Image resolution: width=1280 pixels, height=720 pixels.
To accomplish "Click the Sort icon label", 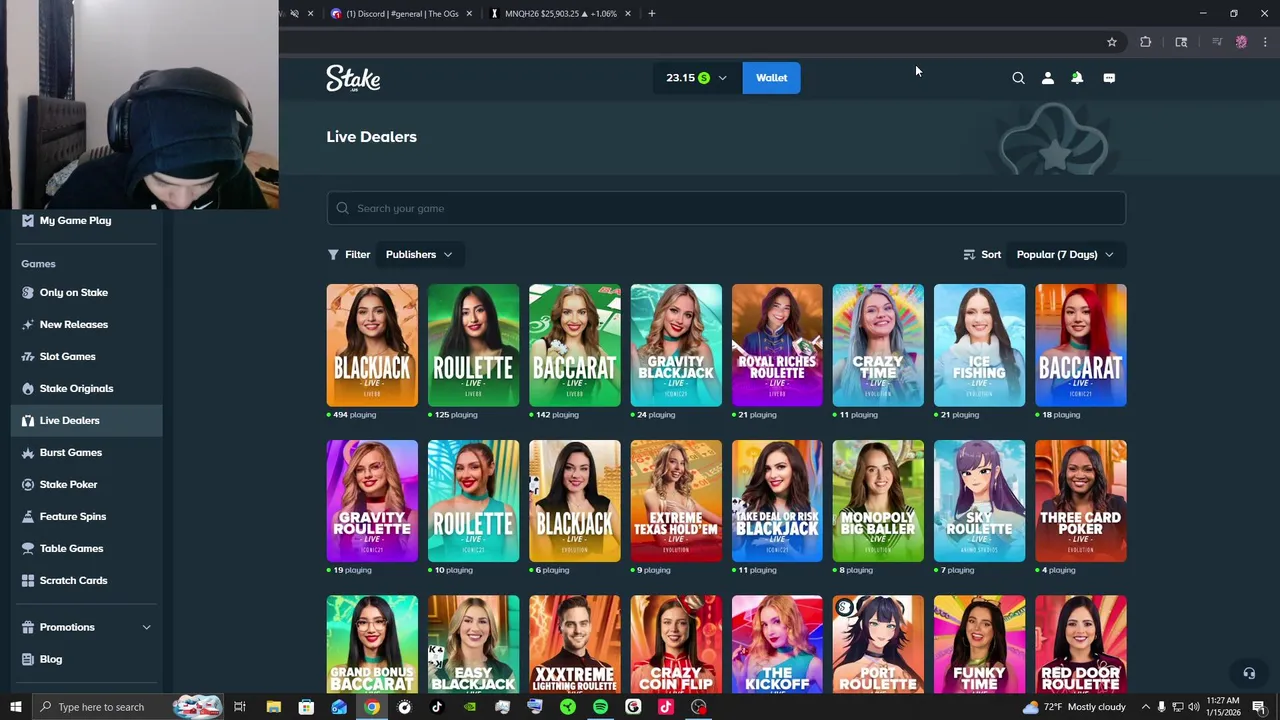I will [982, 254].
